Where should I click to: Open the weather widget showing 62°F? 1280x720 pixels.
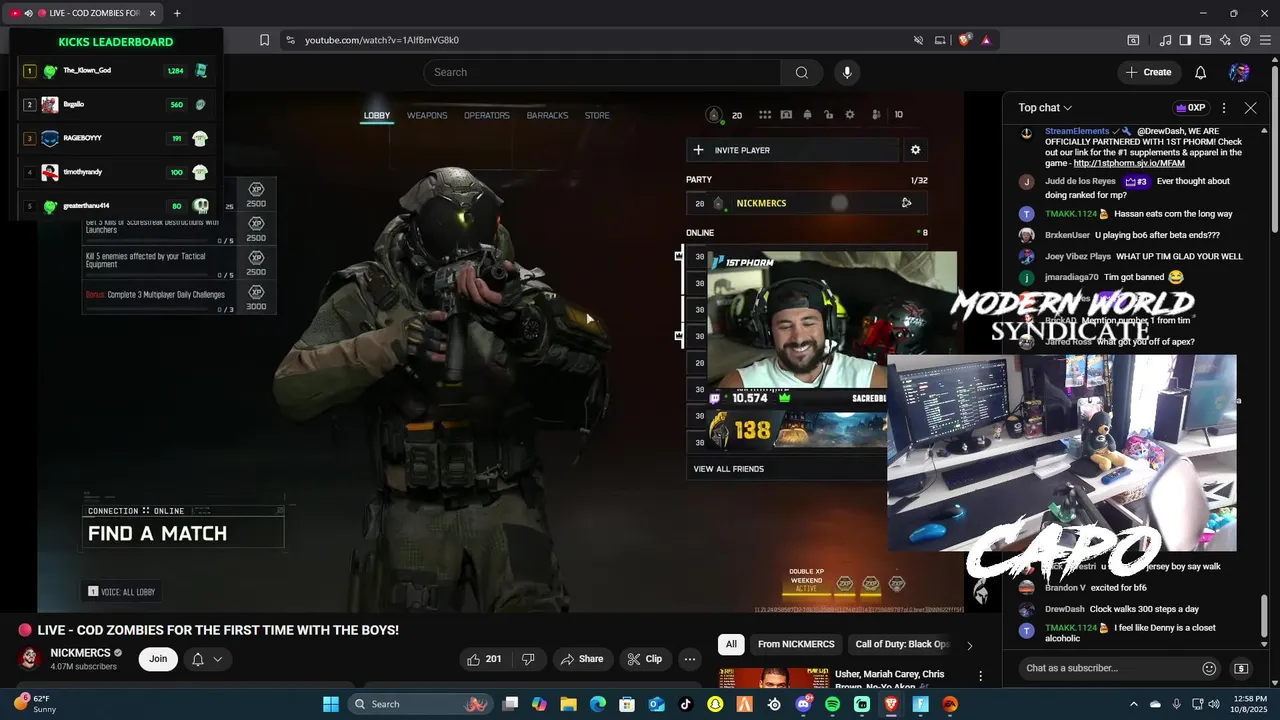click(x=35, y=704)
